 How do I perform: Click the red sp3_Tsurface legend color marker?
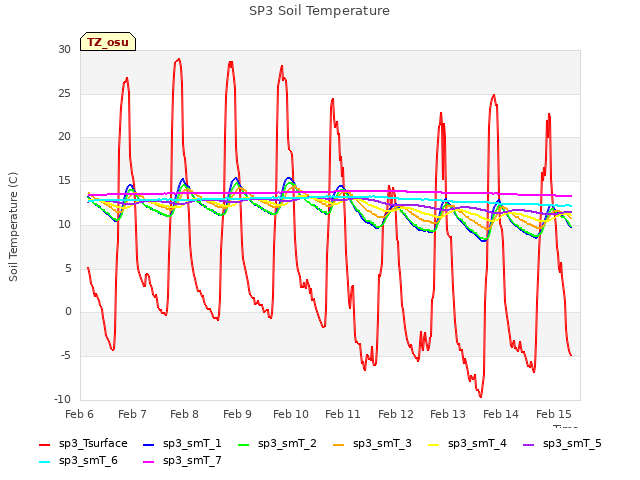pyautogui.click(x=44, y=444)
